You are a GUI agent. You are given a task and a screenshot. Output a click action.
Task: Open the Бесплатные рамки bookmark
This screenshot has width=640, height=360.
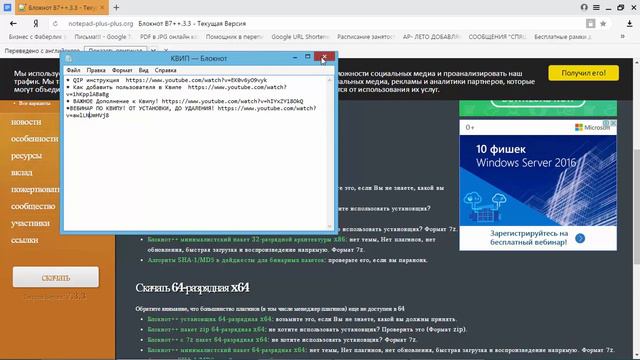pyautogui.click(x=563, y=37)
